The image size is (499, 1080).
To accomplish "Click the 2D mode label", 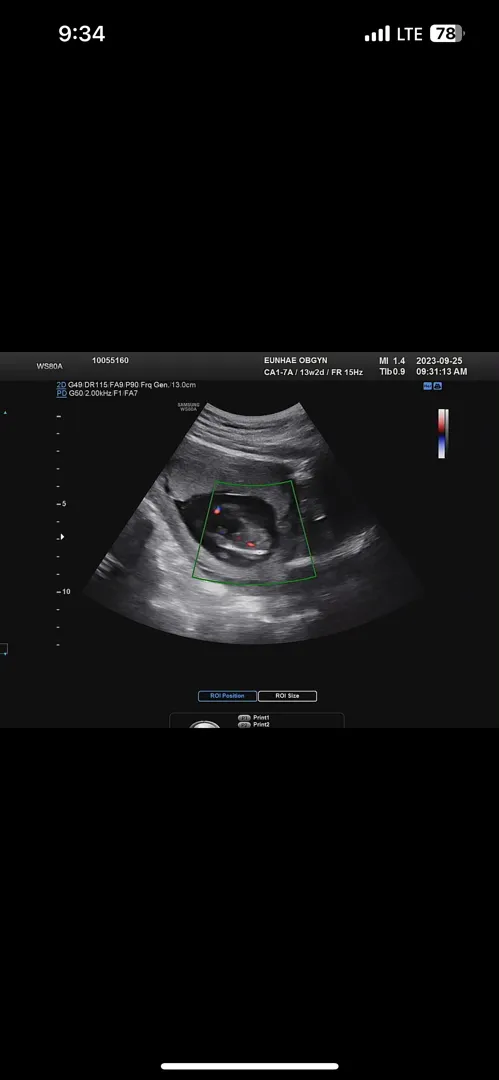I will (x=61, y=385).
